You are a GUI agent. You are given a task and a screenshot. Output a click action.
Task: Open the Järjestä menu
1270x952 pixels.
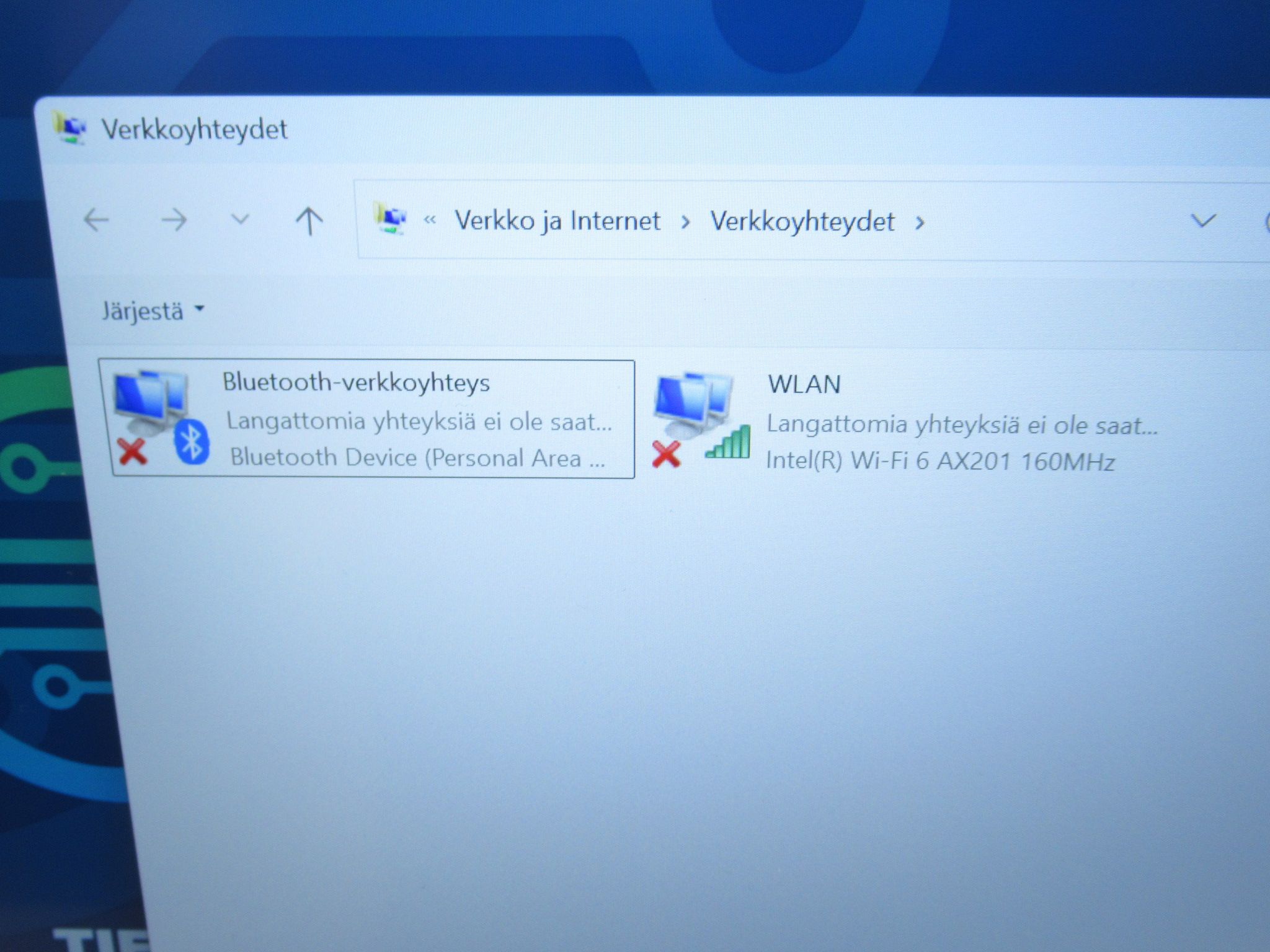pos(153,311)
